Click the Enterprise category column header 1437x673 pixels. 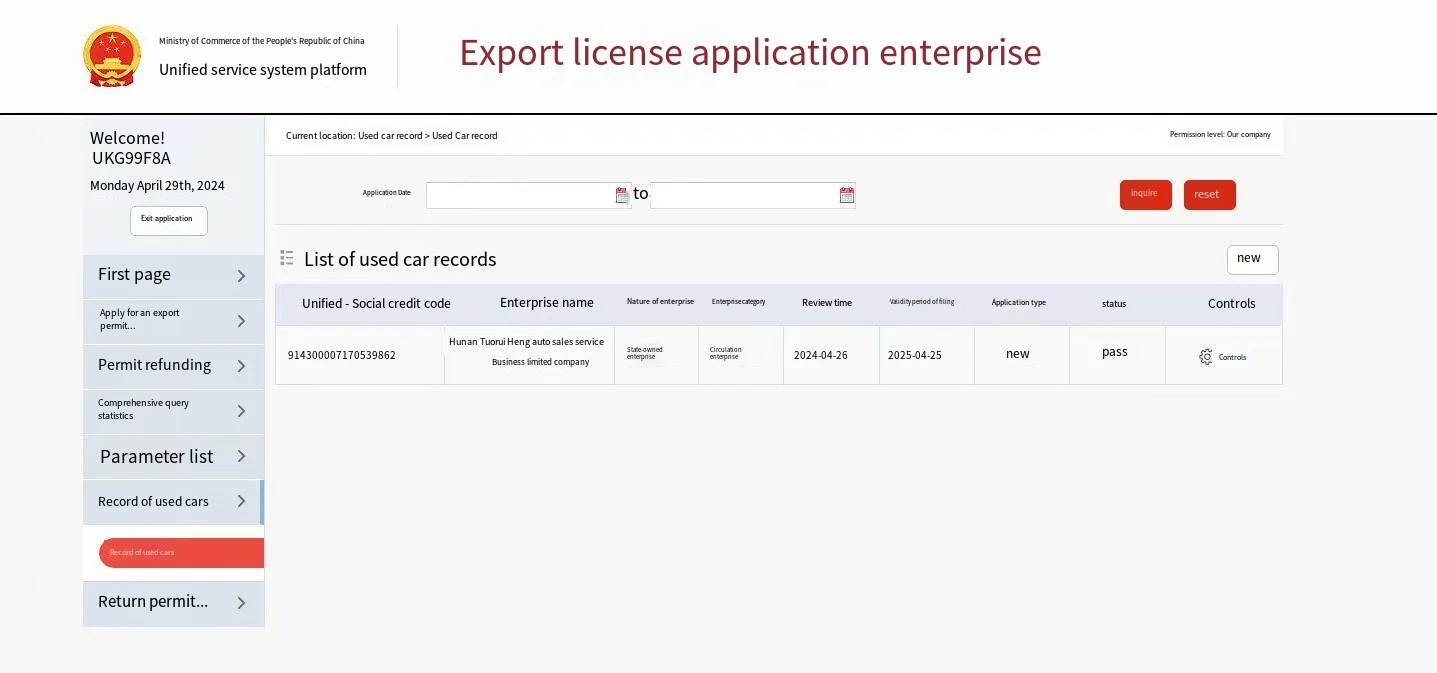coord(738,302)
